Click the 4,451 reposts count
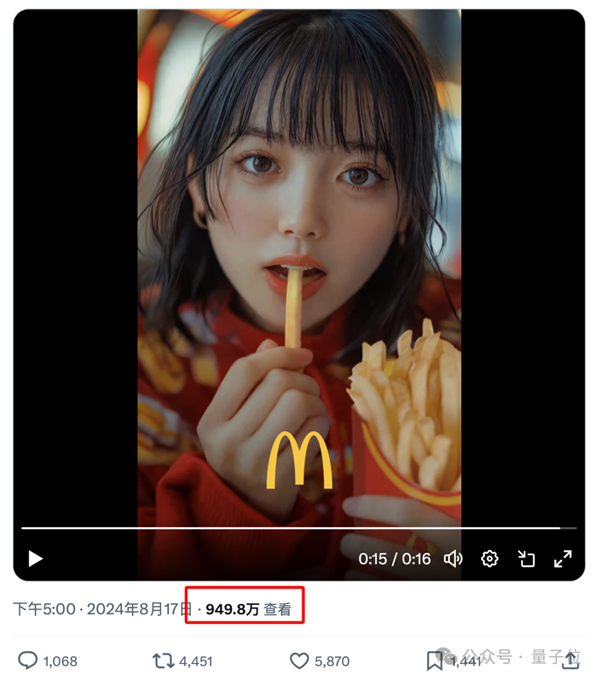 (x=196, y=661)
